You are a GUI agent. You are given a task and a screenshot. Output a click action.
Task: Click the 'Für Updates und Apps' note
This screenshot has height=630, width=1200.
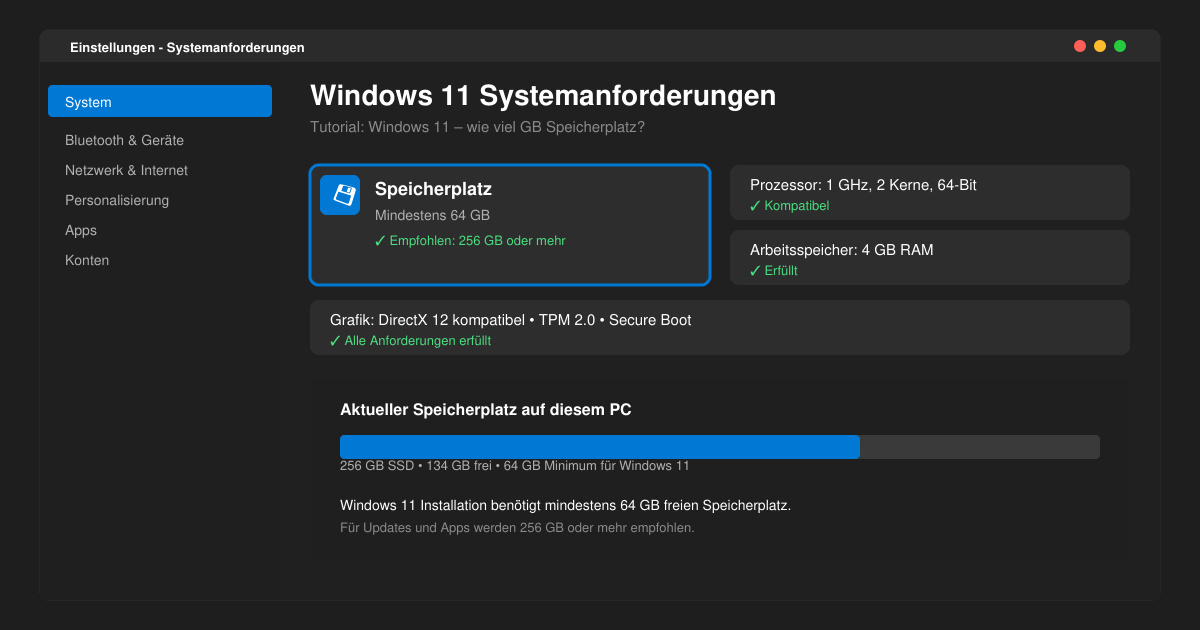[517, 528]
